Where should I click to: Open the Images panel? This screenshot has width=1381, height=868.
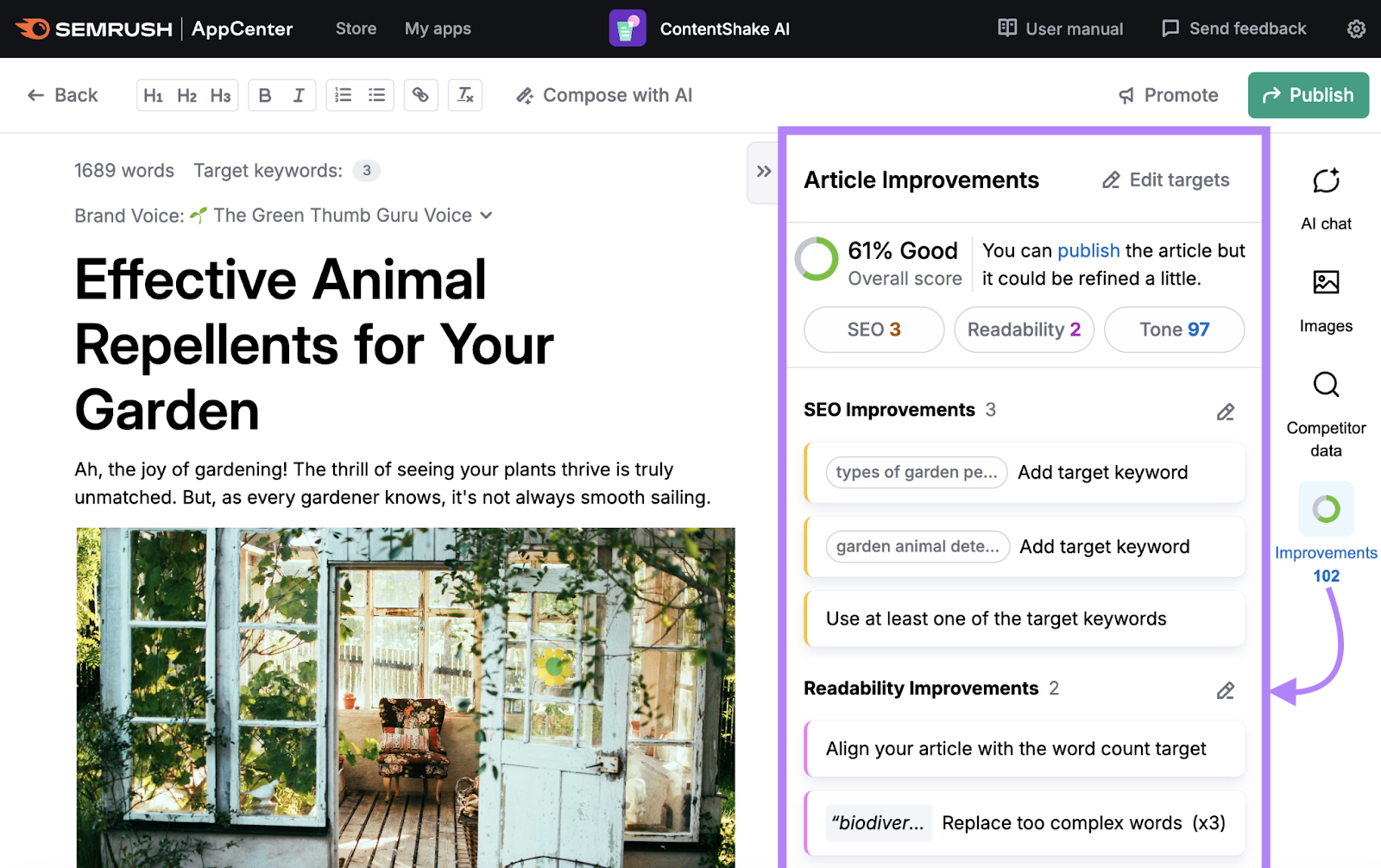pyautogui.click(x=1326, y=301)
